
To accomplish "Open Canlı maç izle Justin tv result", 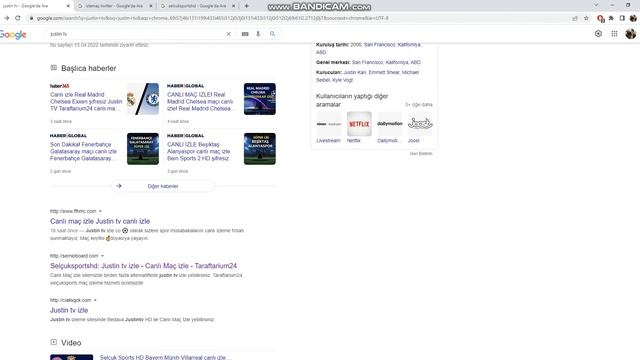I will coord(100,221).
